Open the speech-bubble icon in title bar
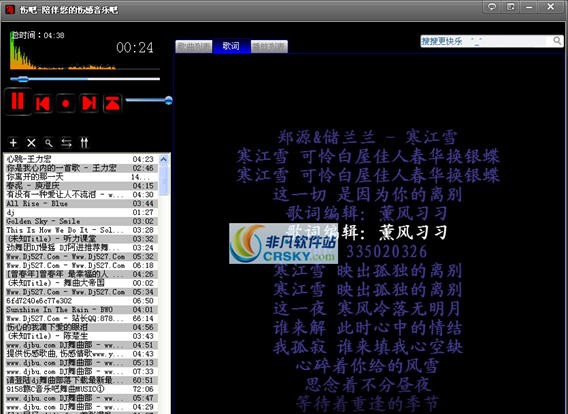The width and height of the screenshot is (568, 414). [492, 7]
